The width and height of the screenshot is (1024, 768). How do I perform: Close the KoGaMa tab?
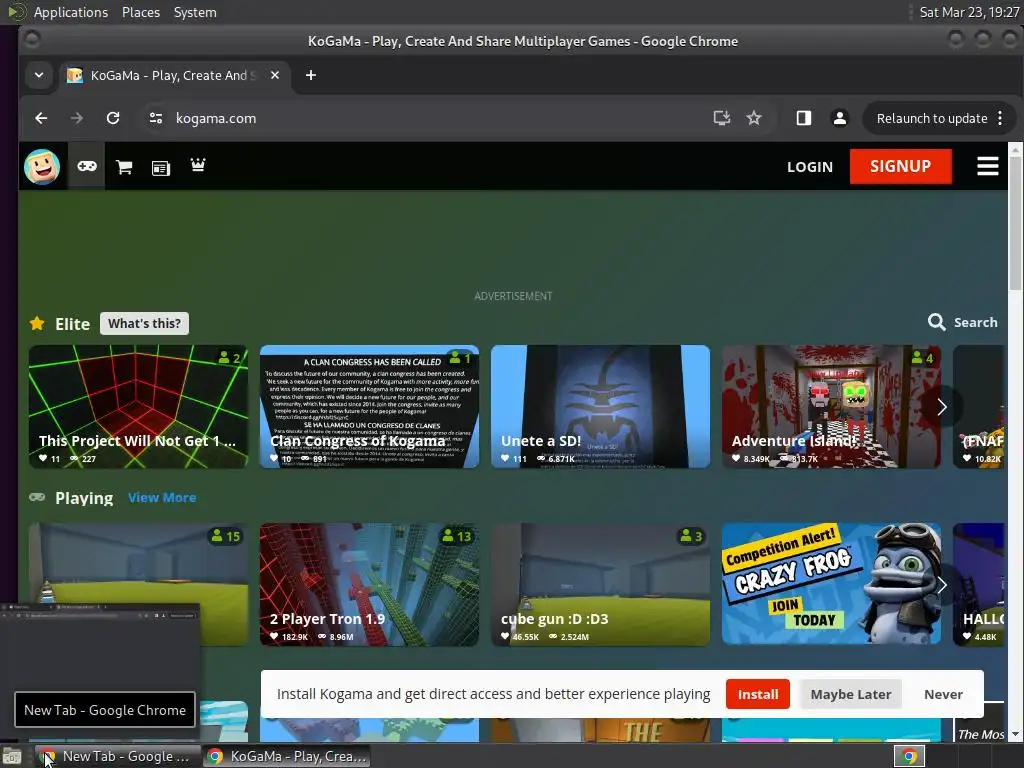point(275,75)
